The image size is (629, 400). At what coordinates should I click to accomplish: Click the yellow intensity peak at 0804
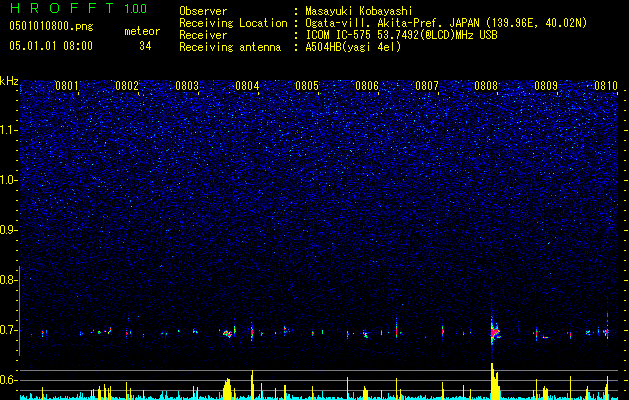click(x=252, y=385)
